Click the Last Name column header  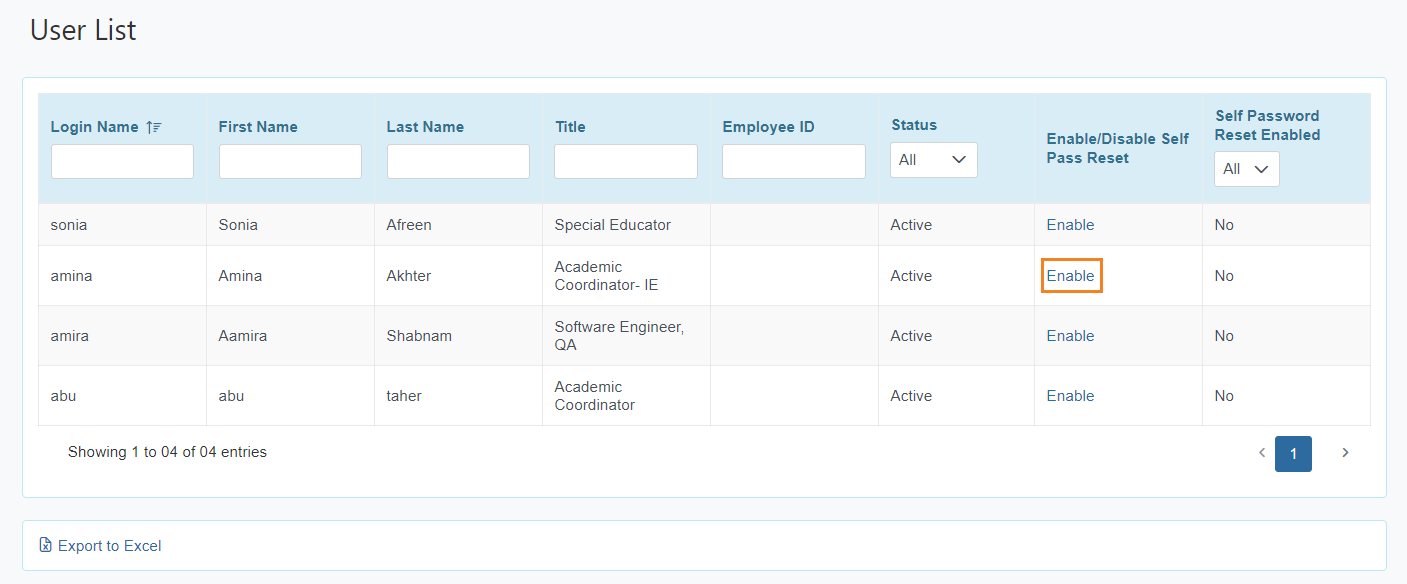coord(425,127)
